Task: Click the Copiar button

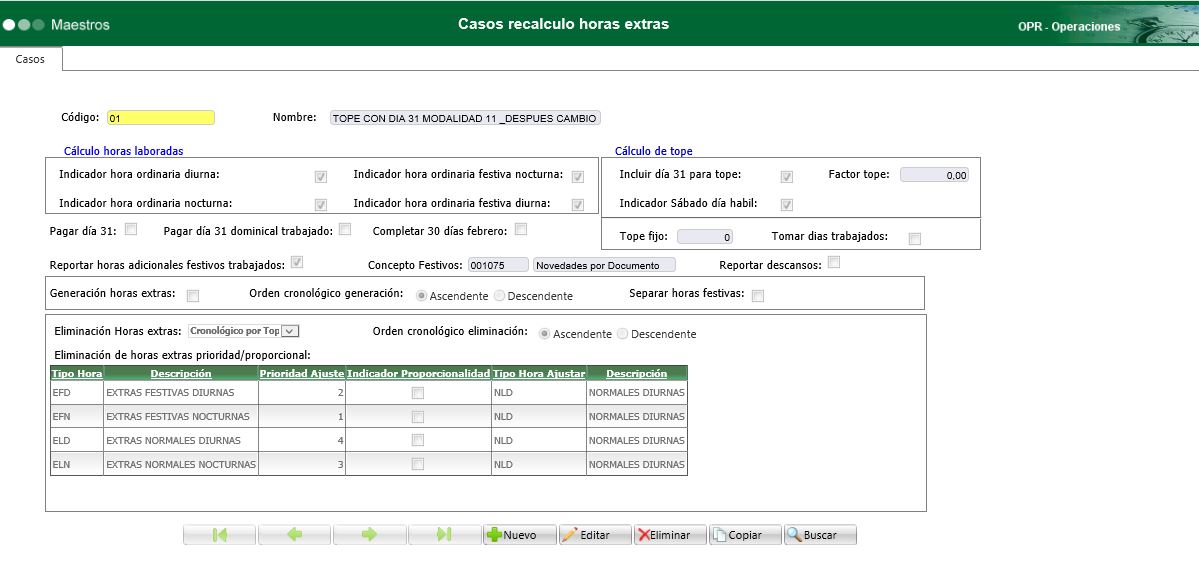Action: click(745, 535)
